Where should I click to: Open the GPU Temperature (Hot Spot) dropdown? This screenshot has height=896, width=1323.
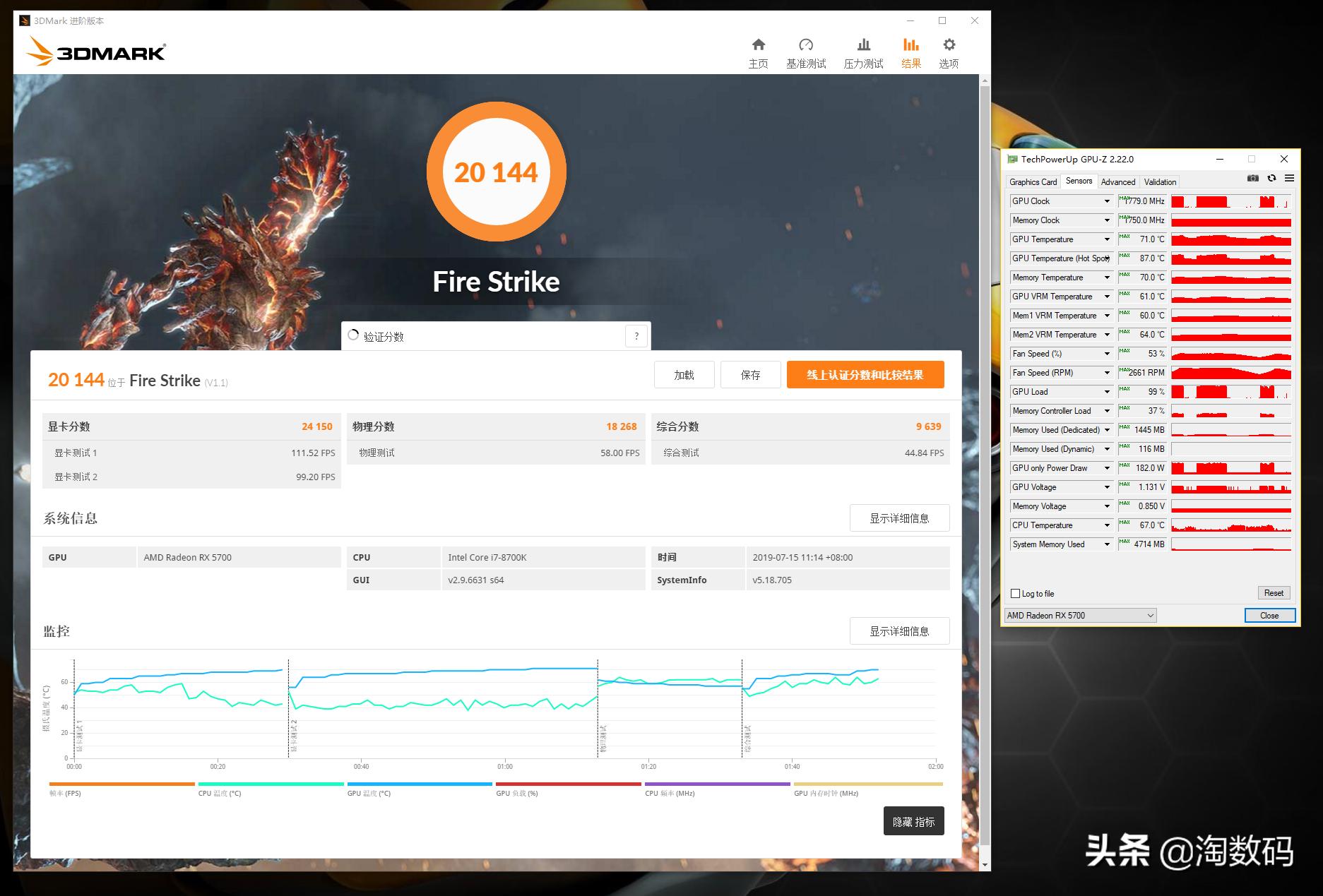coord(1107,258)
